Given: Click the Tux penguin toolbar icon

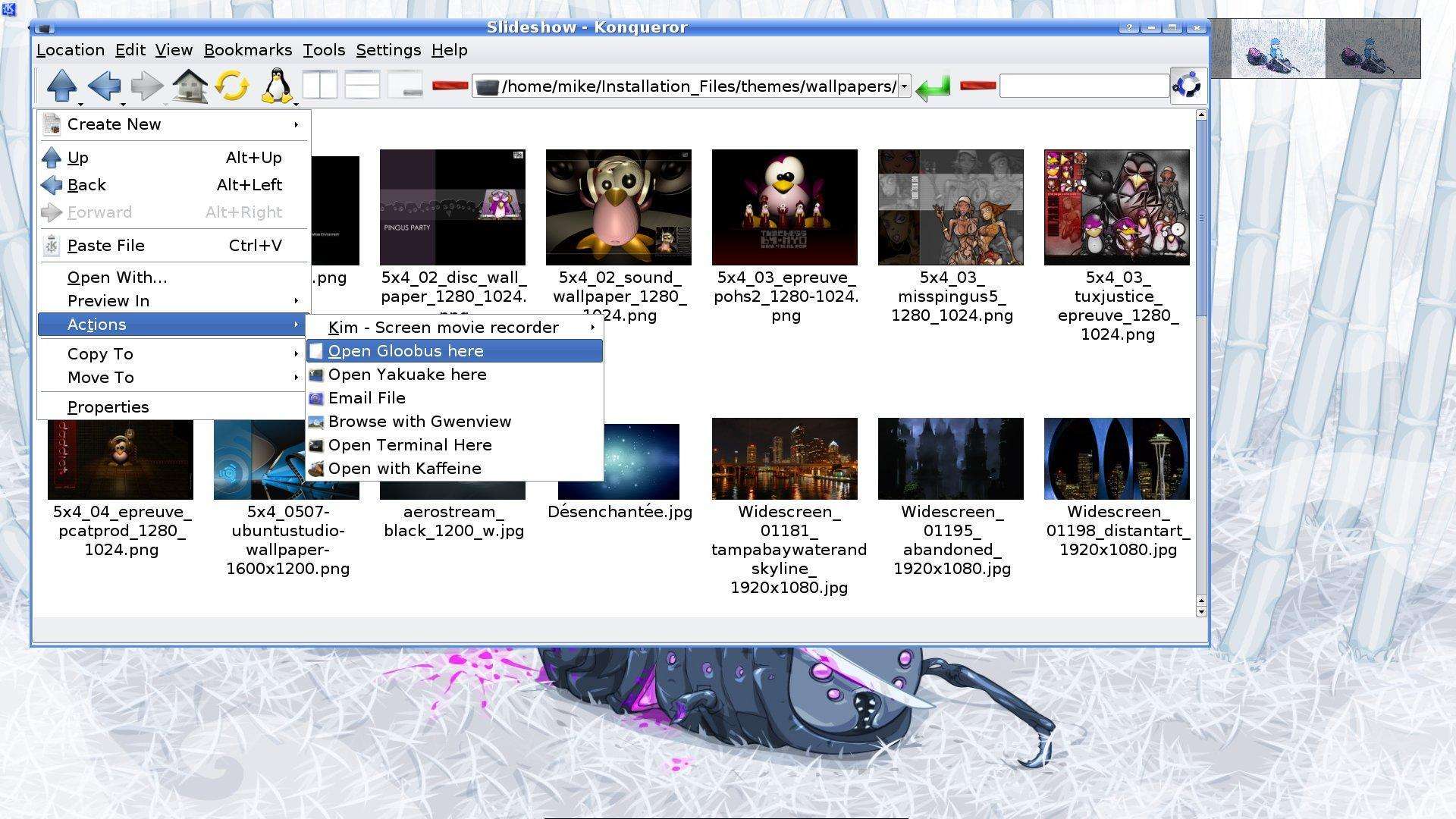Looking at the screenshot, I should point(277,86).
